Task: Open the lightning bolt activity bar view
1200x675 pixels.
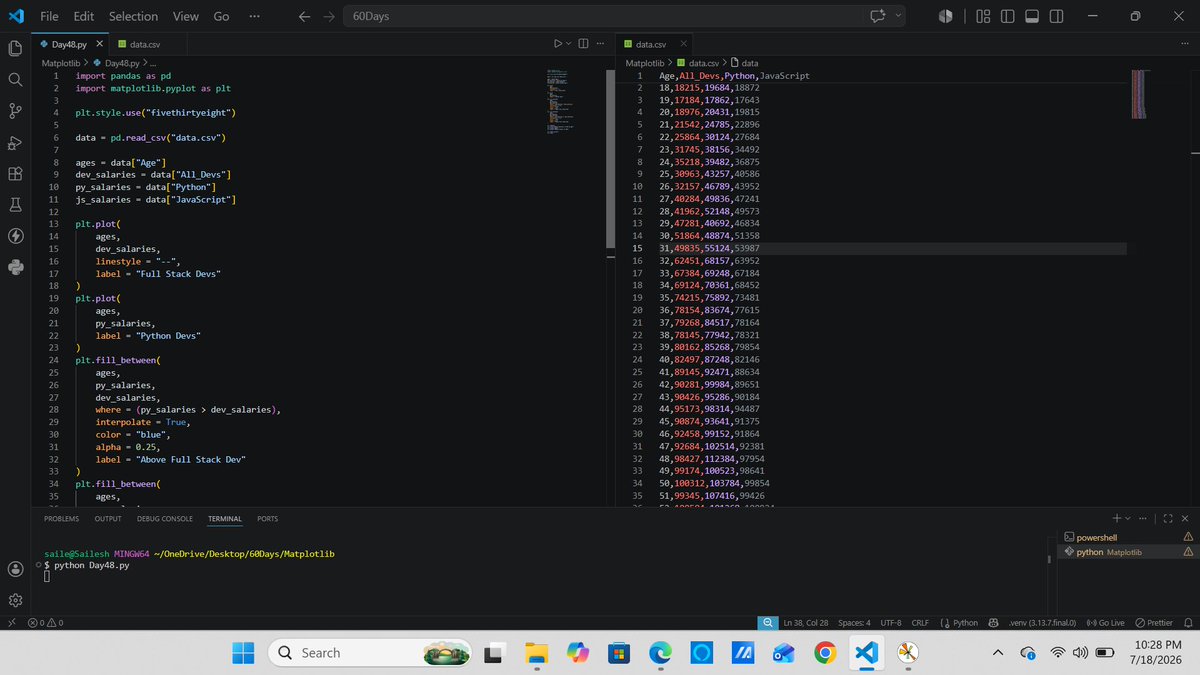Action: [15, 236]
